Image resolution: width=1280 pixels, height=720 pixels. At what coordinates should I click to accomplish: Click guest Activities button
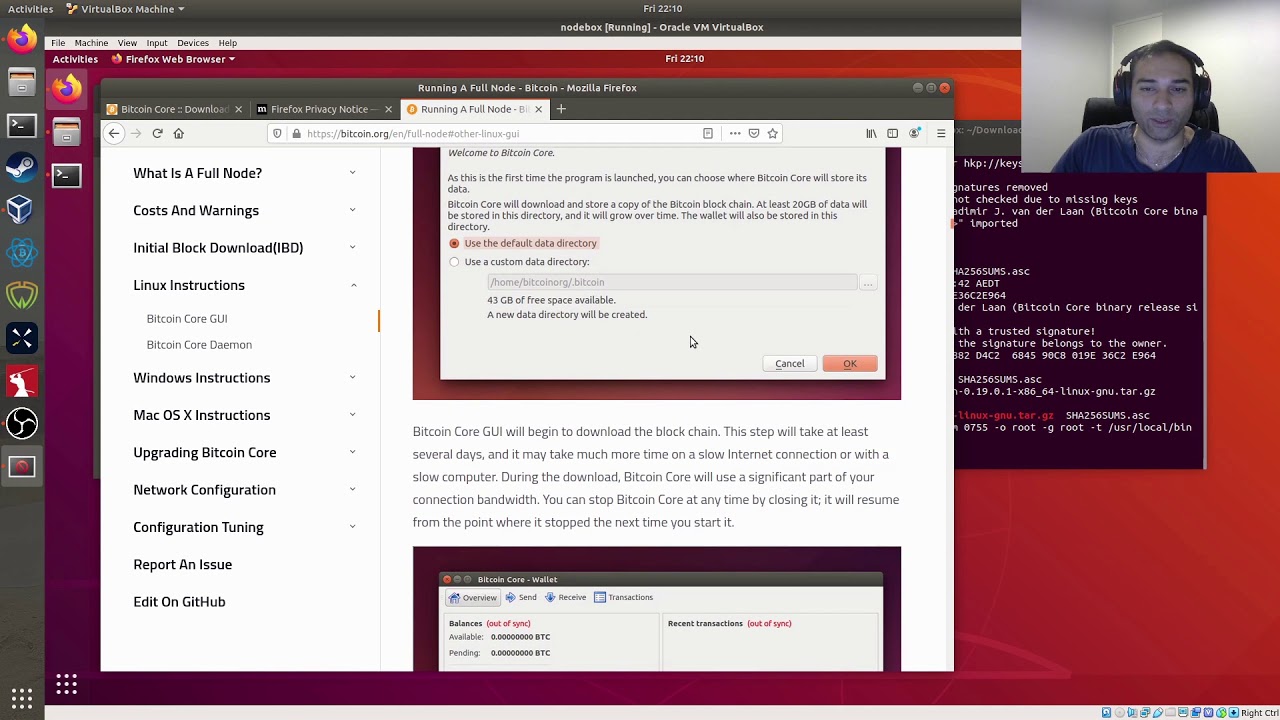(x=75, y=59)
